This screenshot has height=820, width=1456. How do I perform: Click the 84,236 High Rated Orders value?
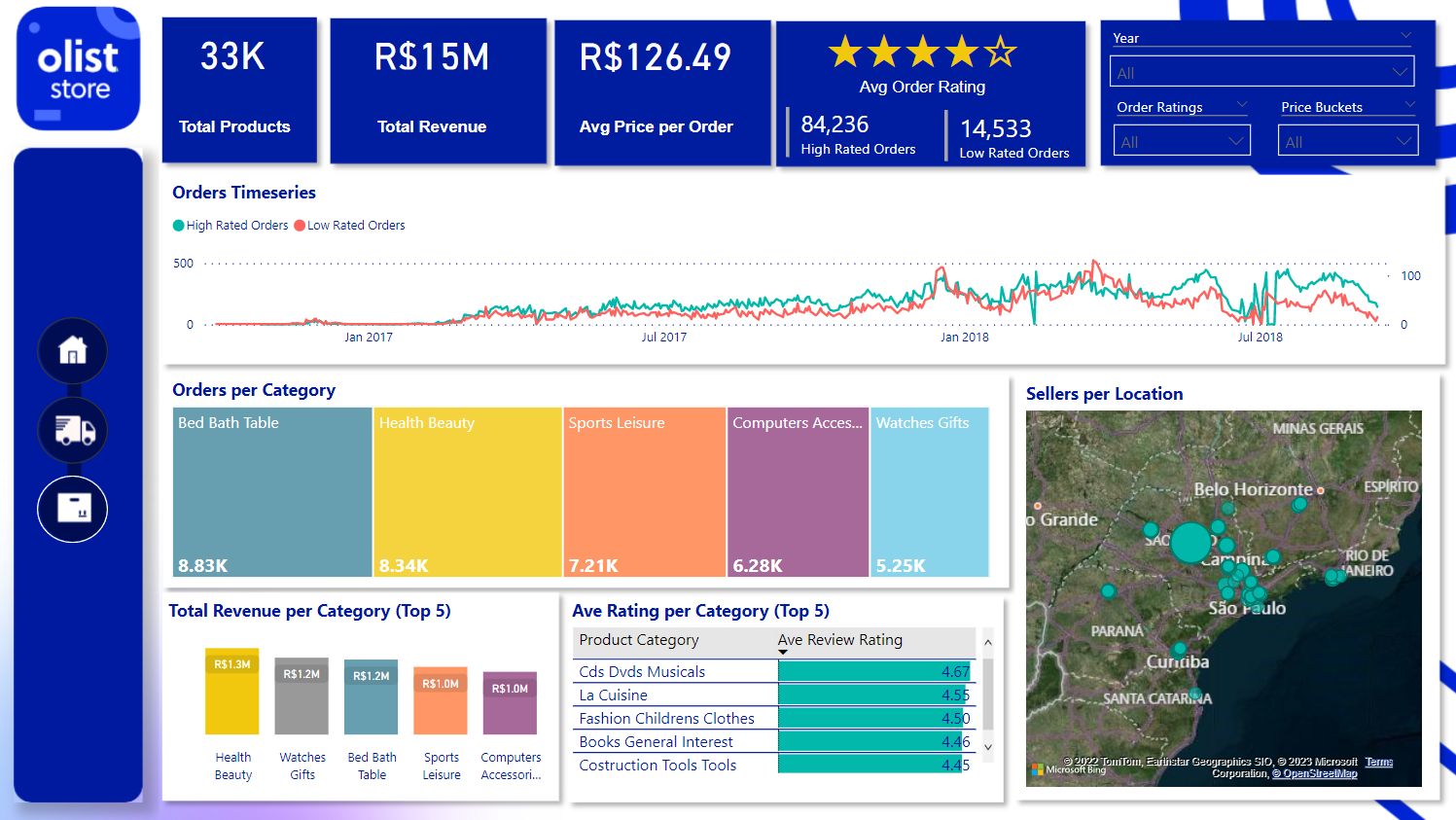(x=835, y=125)
